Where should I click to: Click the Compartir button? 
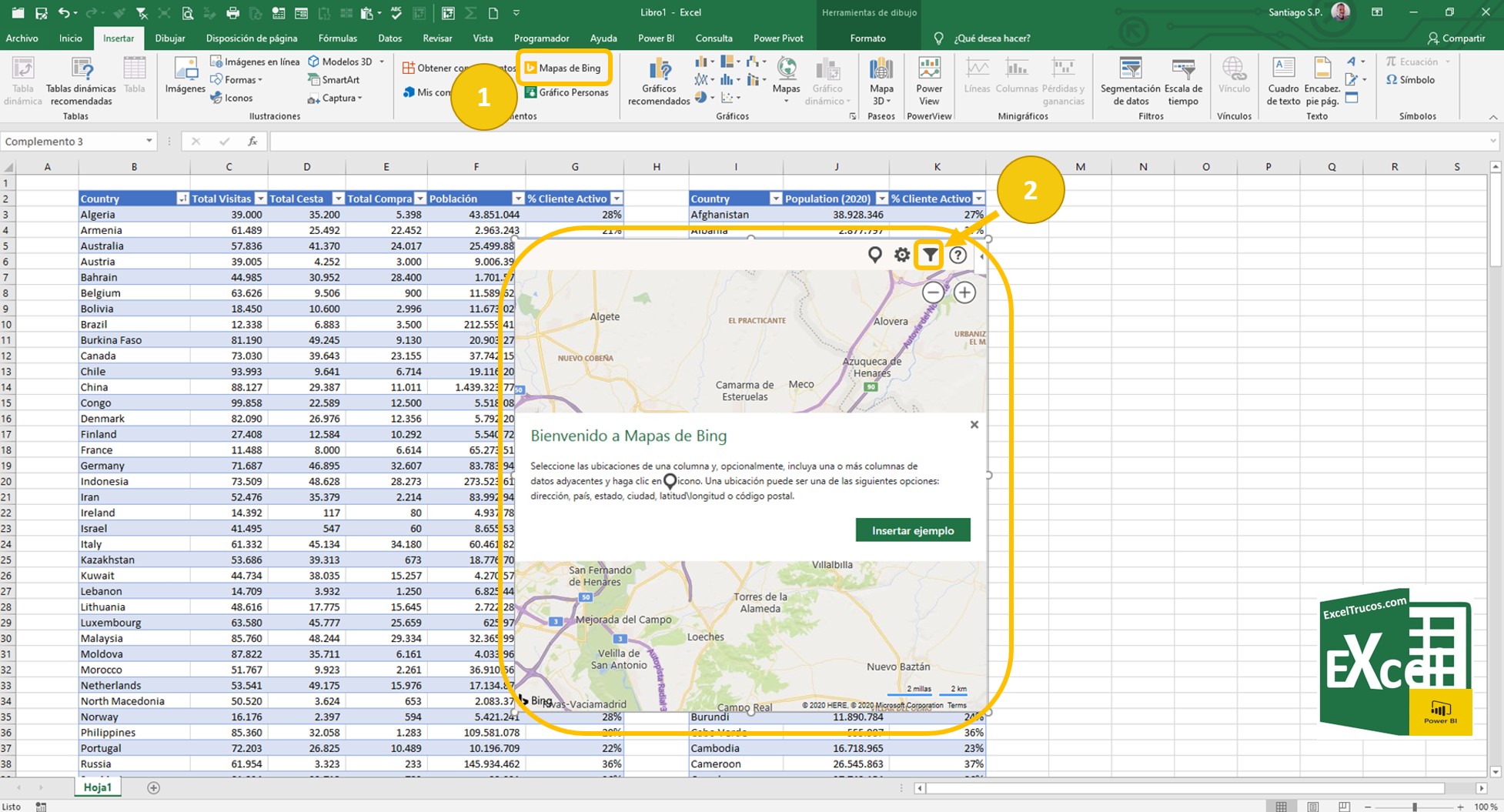[x=1456, y=38]
